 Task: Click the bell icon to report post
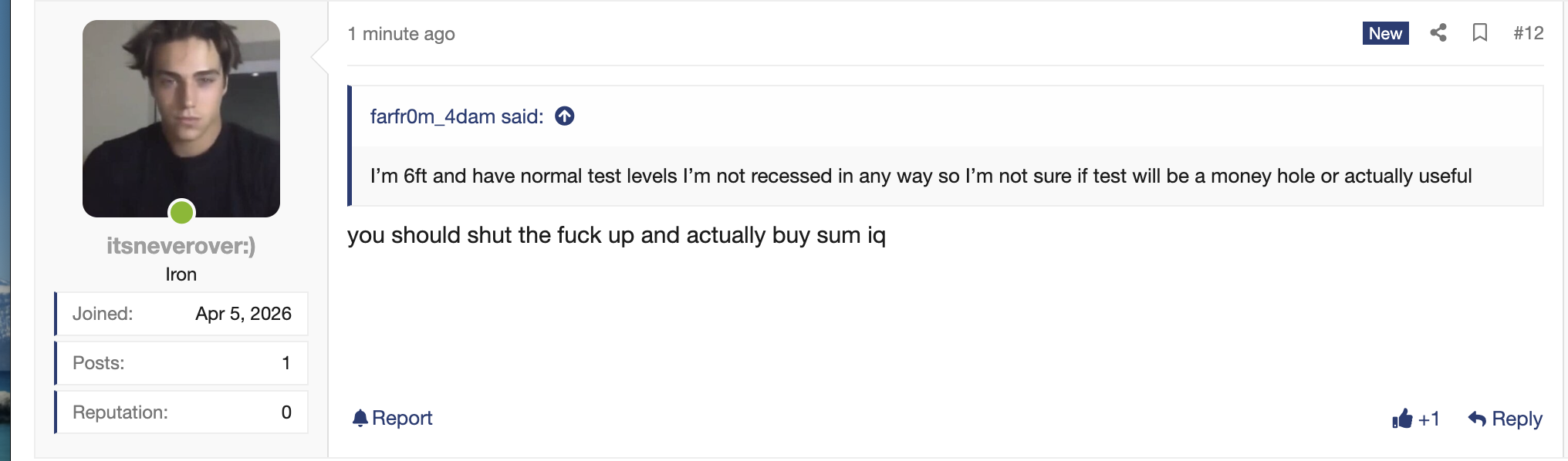pyautogui.click(x=360, y=418)
